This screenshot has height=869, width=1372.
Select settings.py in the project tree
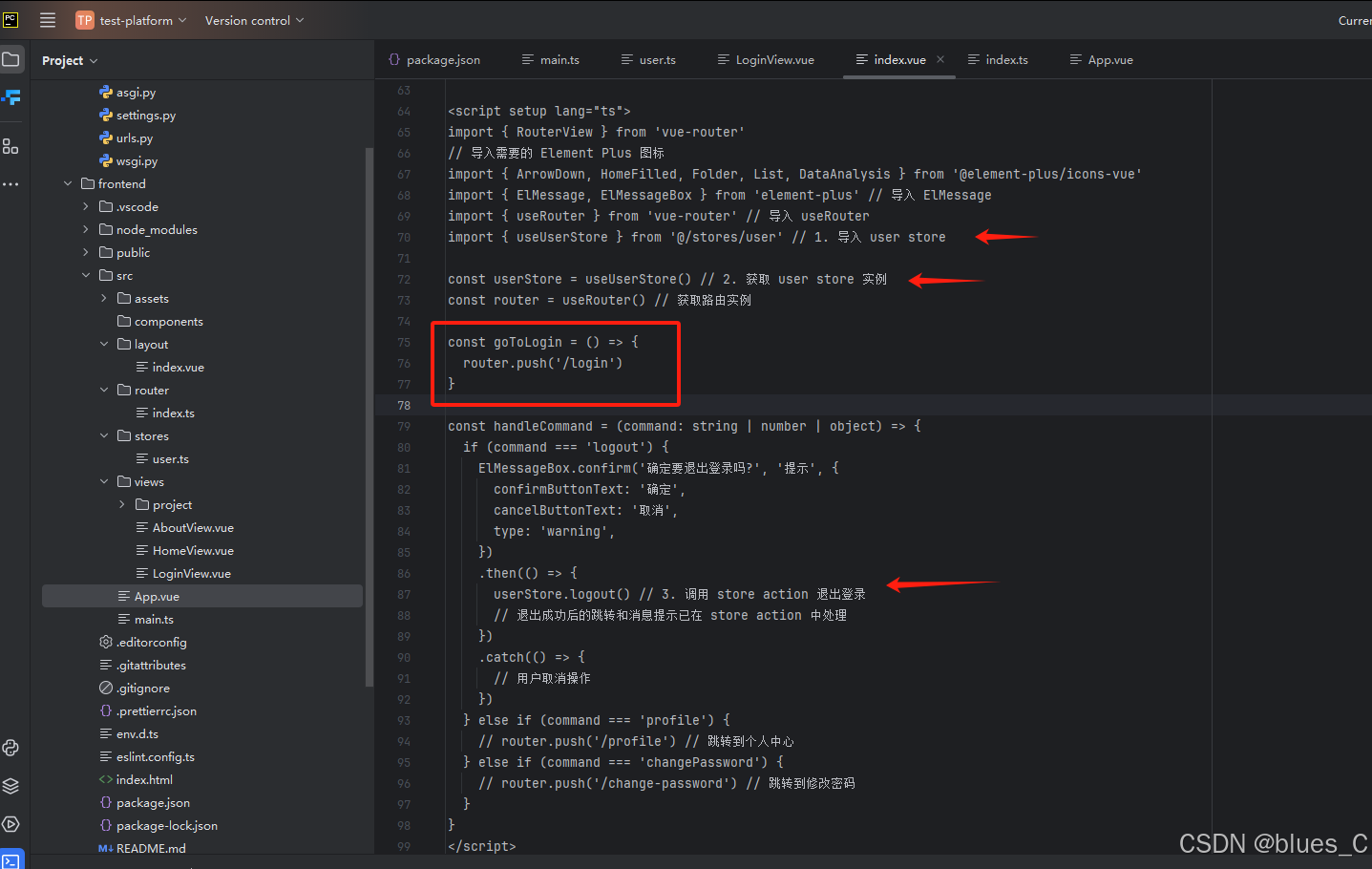click(137, 115)
